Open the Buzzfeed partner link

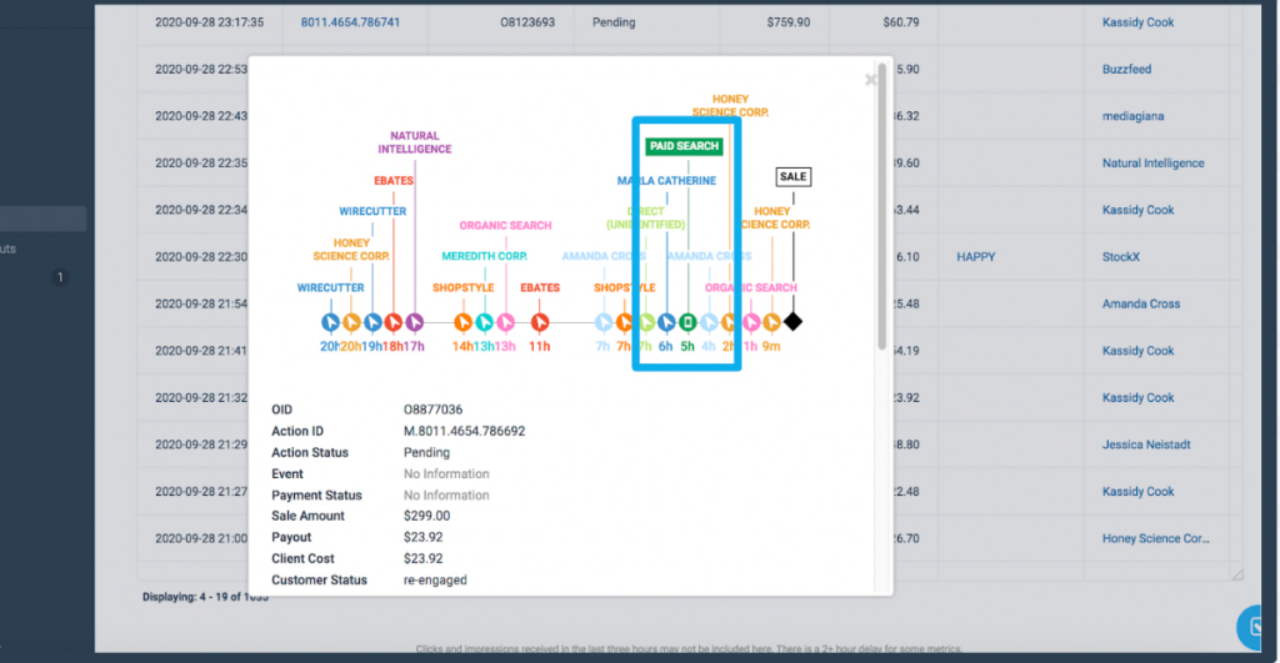[x=1127, y=69]
